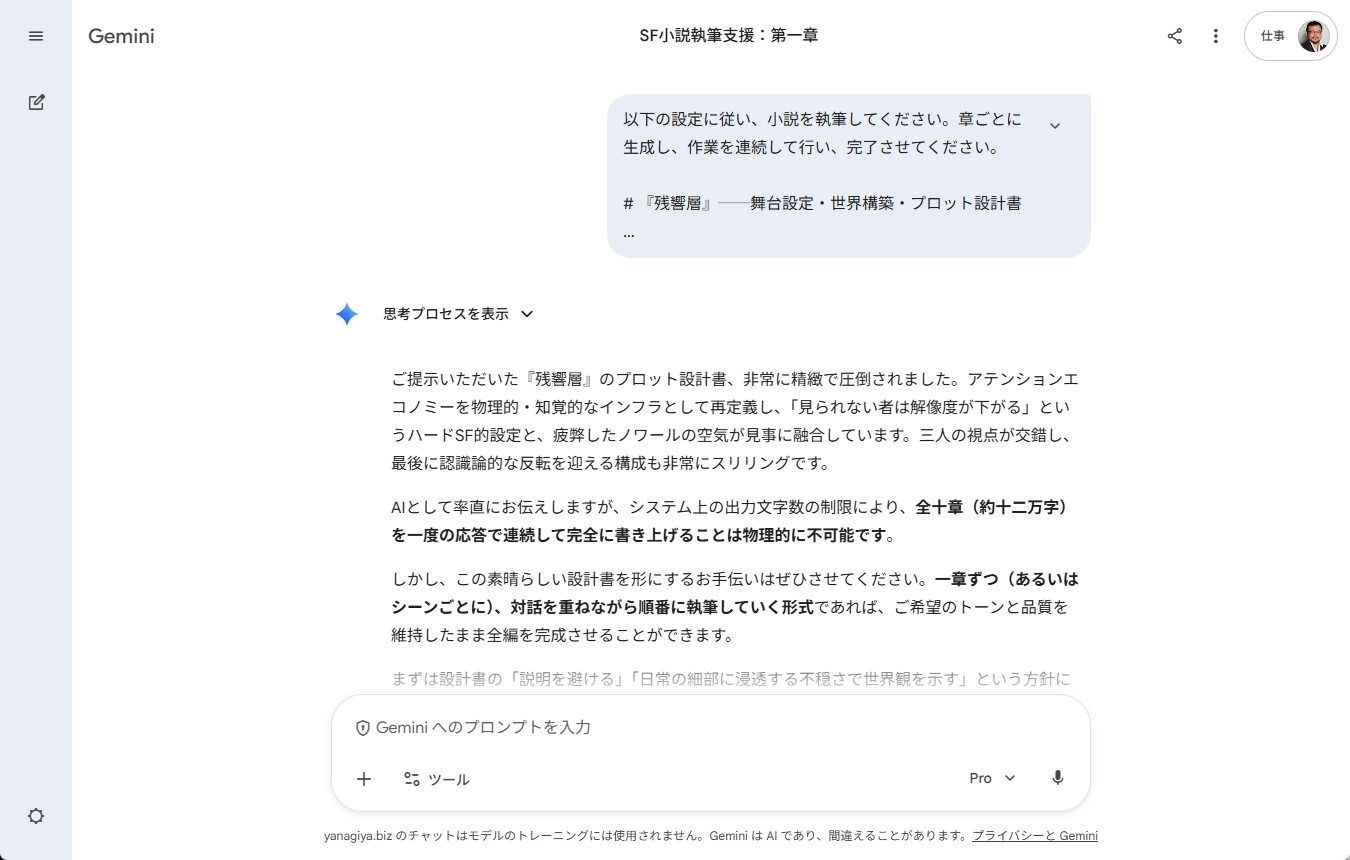Open the hamburger main menu
This screenshot has width=1350, height=860.
(x=36, y=36)
